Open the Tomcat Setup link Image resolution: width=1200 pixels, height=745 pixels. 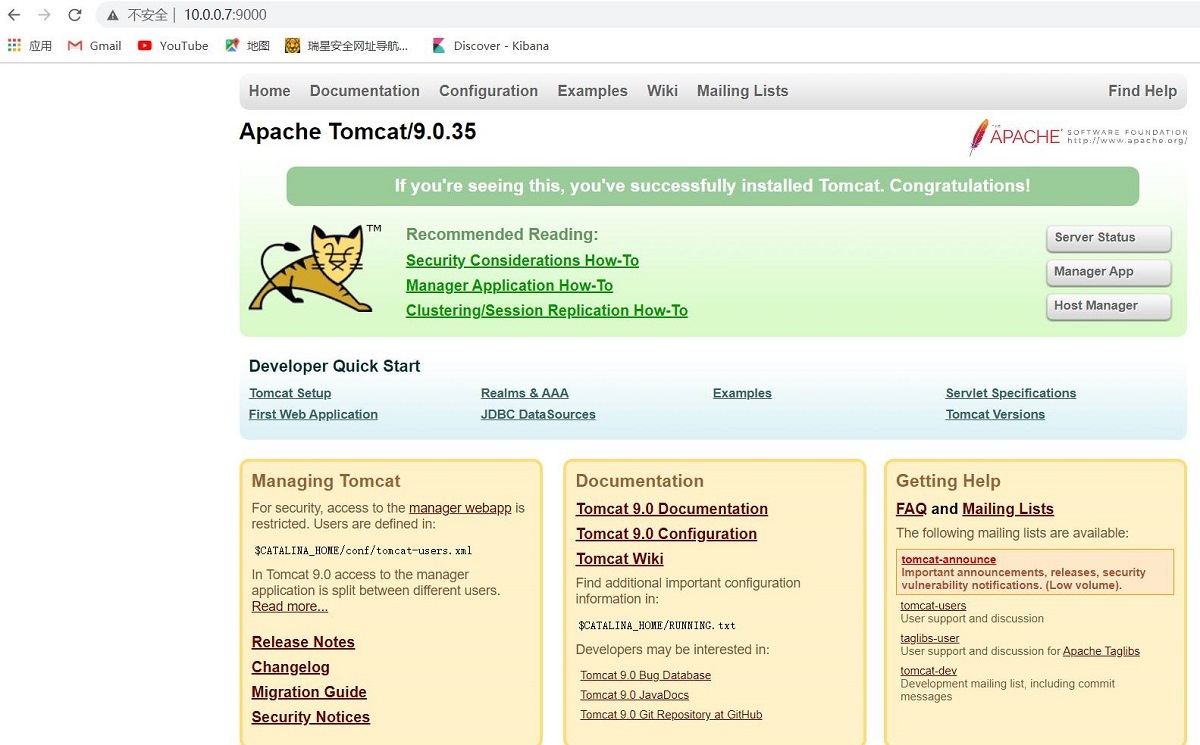pyautogui.click(x=290, y=393)
